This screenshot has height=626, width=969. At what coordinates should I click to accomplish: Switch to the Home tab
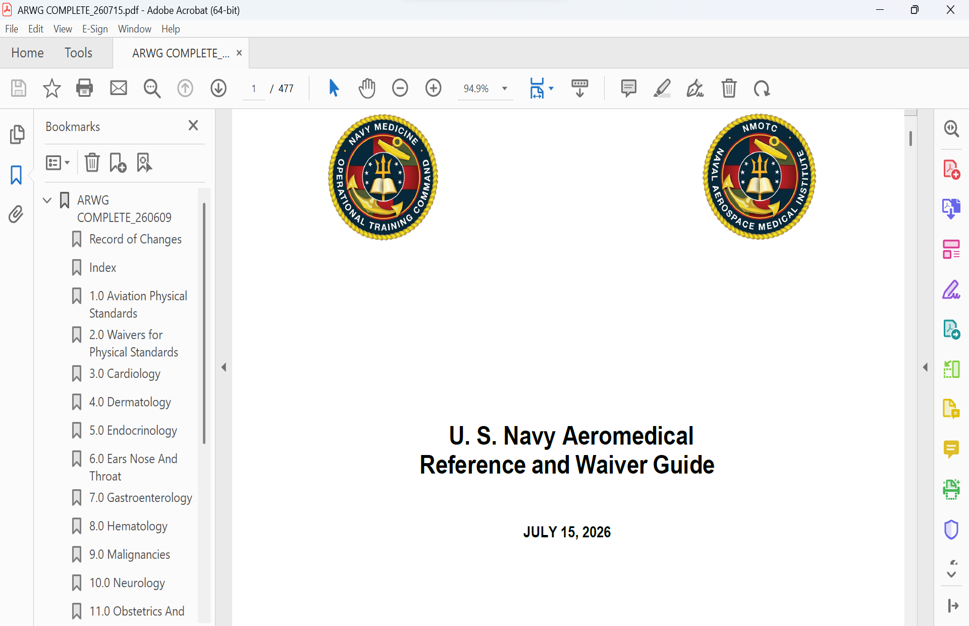pos(27,53)
